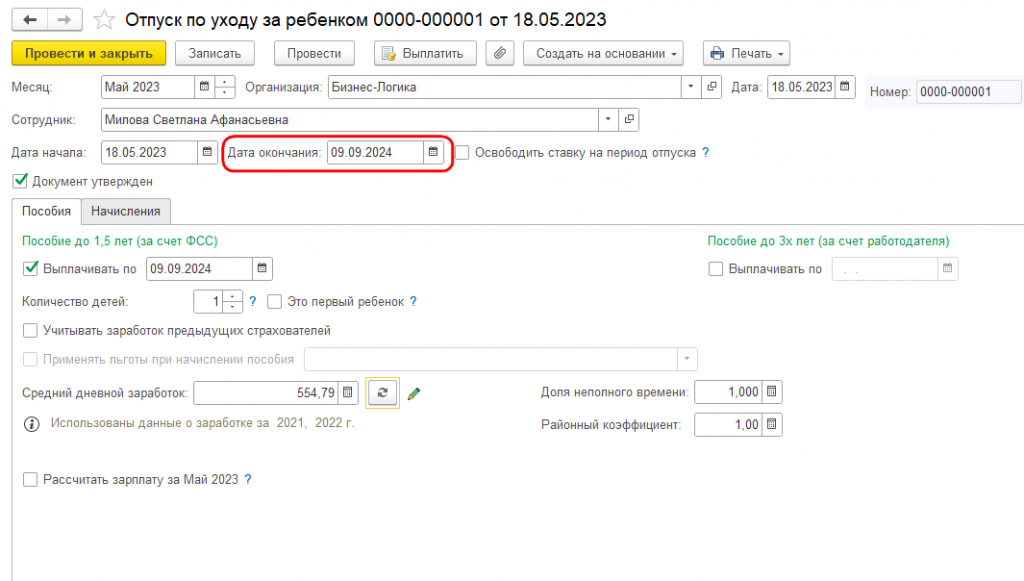This screenshot has width=1024, height=581.
Task: Open the Организация record with open-form icon
Action: pyautogui.click(x=712, y=87)
